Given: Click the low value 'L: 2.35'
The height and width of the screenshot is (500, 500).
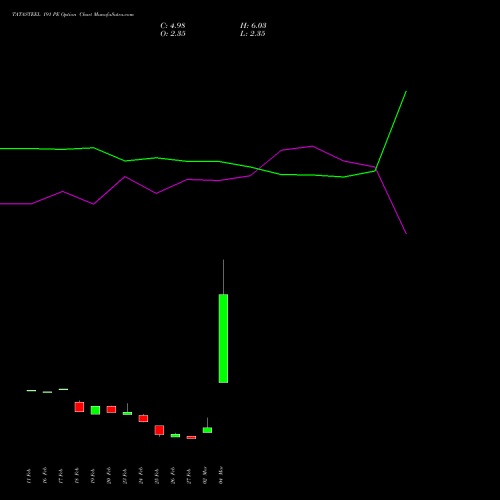Looking at the screenshot, I should pos(253,34).
